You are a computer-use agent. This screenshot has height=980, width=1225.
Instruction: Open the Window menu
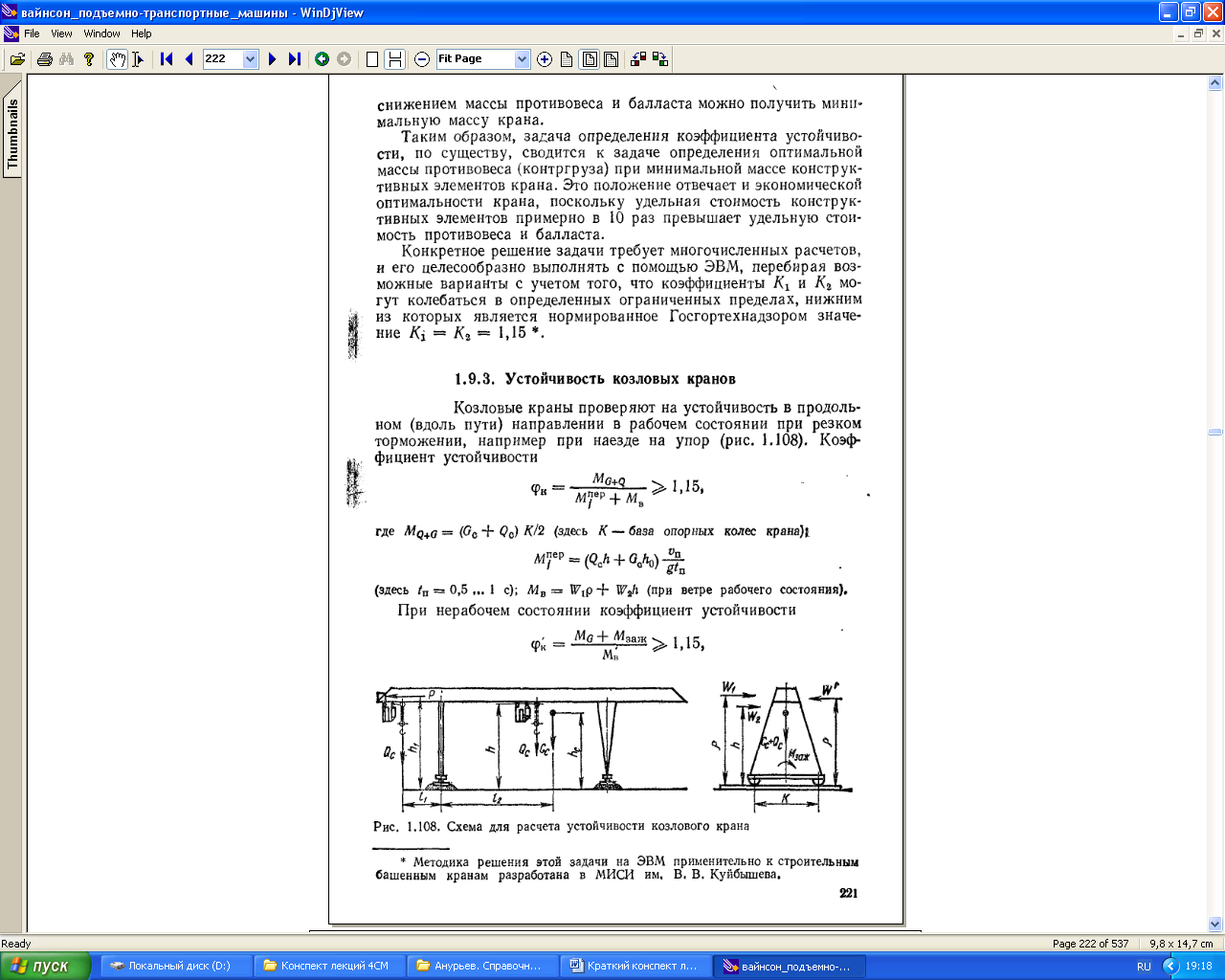pyautogui.click(x=101, y=33)
